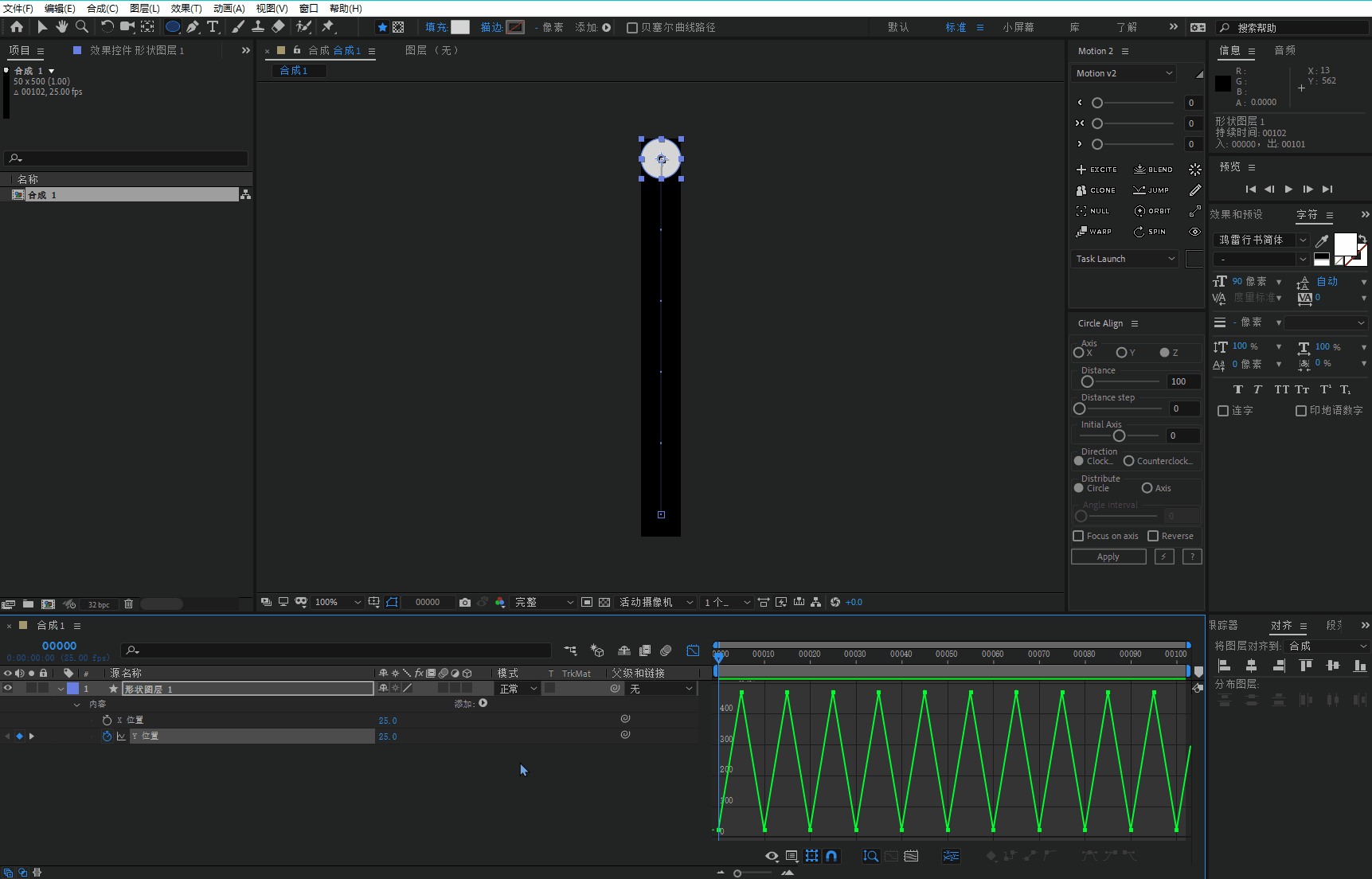The width and height of the screenshot is (1372, 879).
Task: Select the Zoom magnifier tool
Action: click(x=81, y=27)
